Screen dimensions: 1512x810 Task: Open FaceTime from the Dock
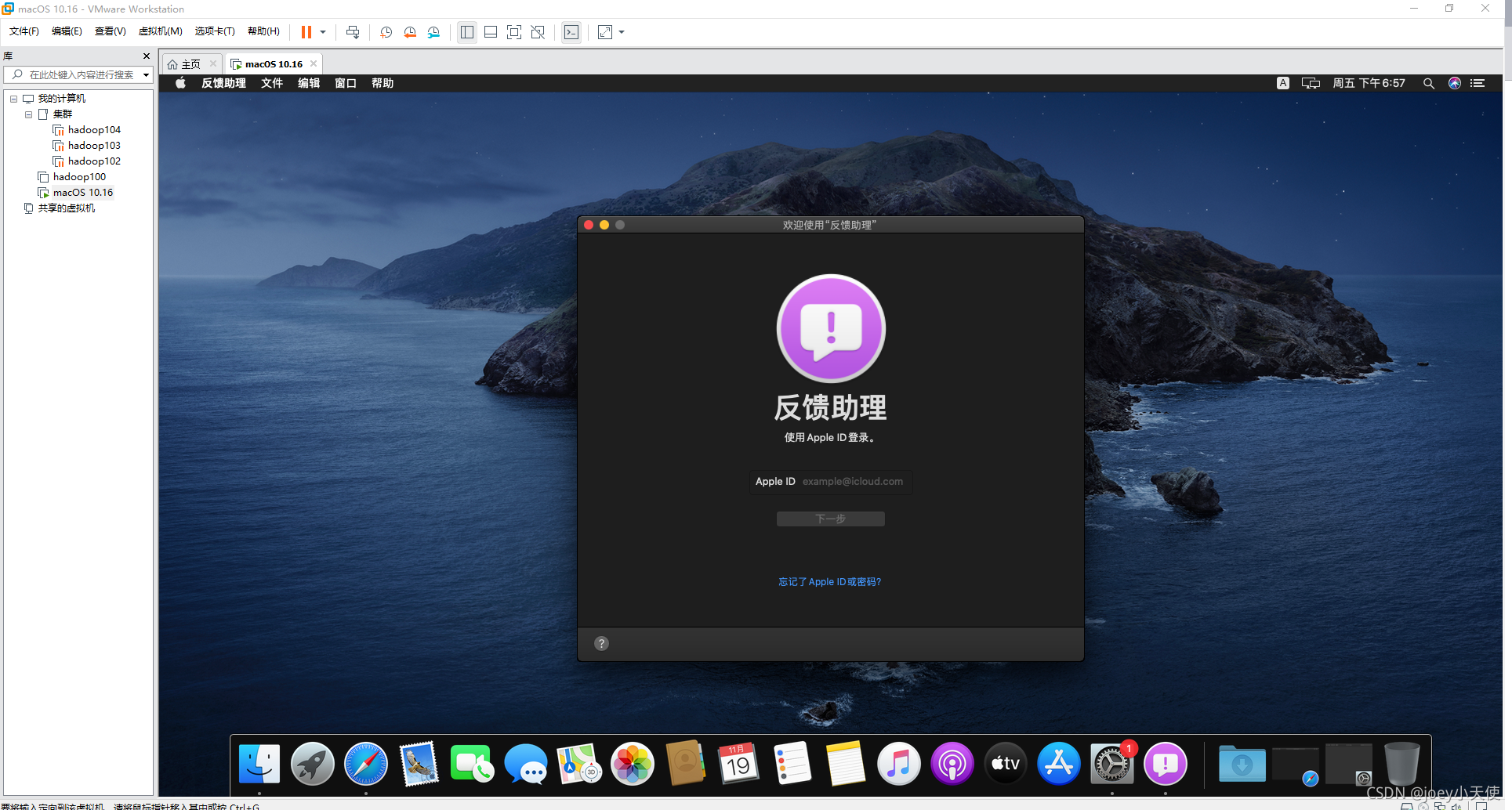pos(473,764)
